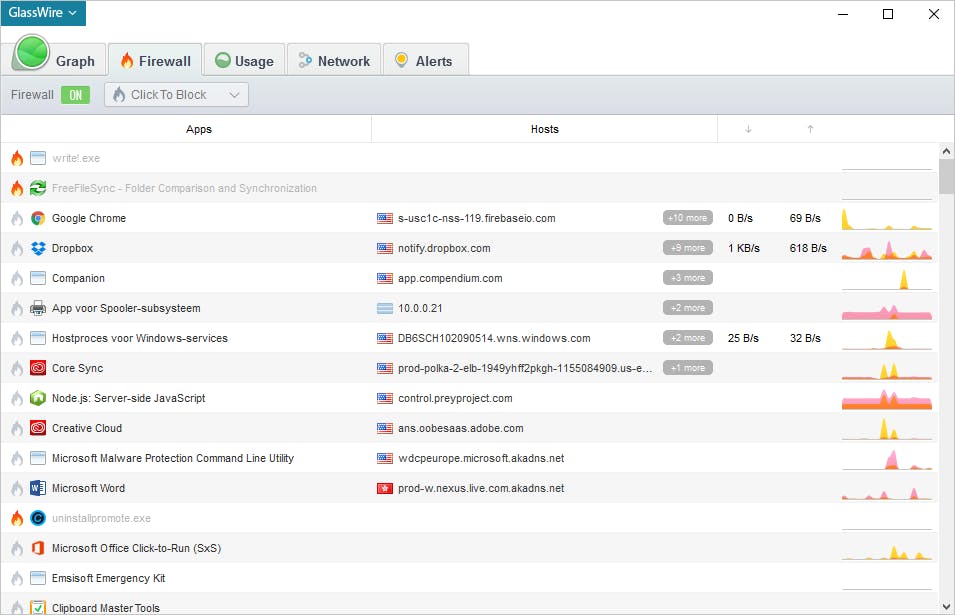Click the Core Sync Adobe icon
This screenshot has height=615, width=955.
tap(38, 368)
